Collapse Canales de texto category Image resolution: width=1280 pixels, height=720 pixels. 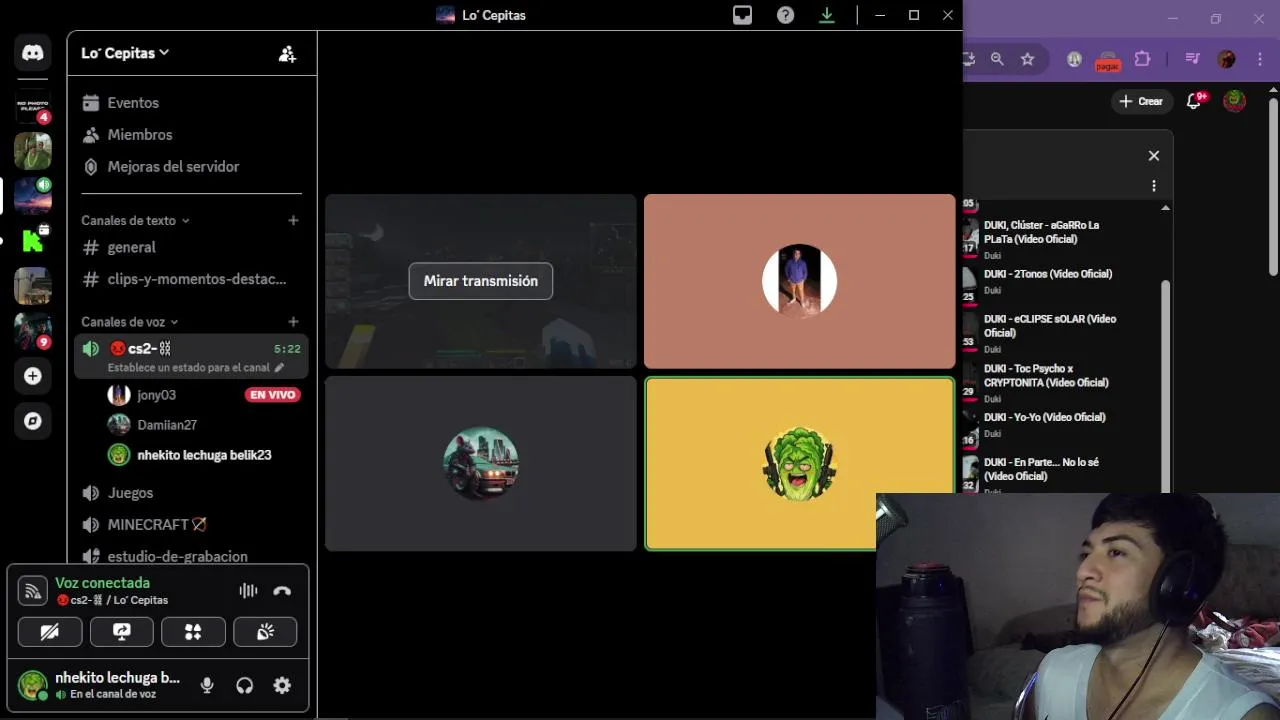135,220
